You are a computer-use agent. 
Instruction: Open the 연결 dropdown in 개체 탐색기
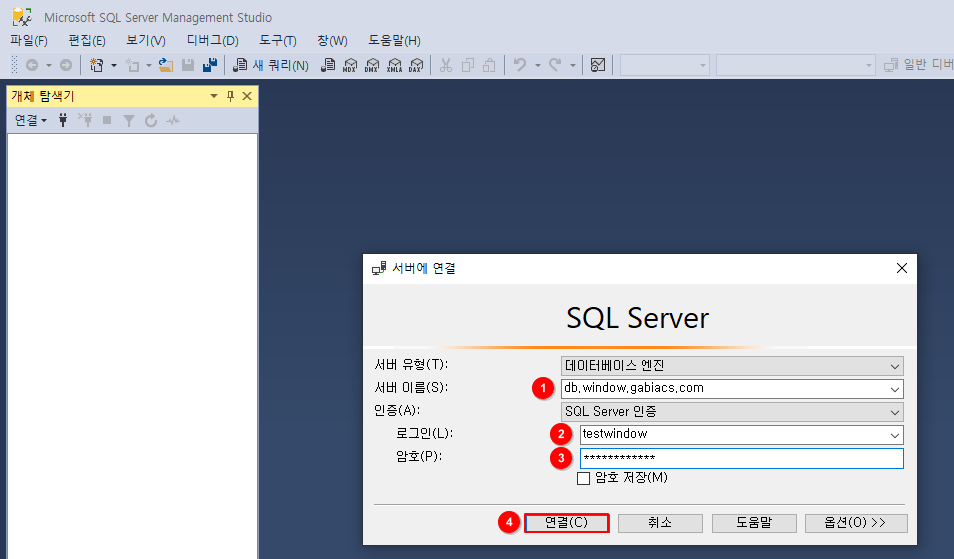(30, 120)
